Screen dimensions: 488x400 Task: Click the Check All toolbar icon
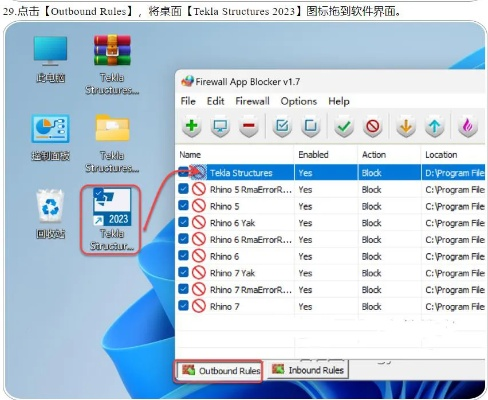pos(282,127)
